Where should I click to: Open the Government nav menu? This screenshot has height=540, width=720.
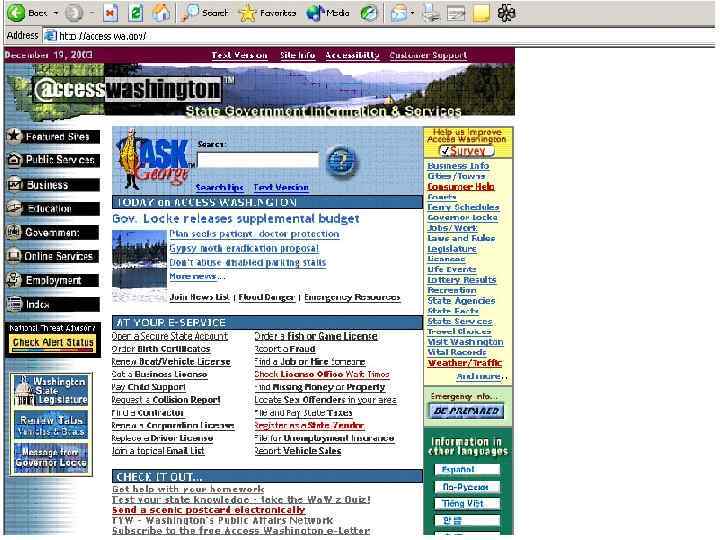click(53, 232)
